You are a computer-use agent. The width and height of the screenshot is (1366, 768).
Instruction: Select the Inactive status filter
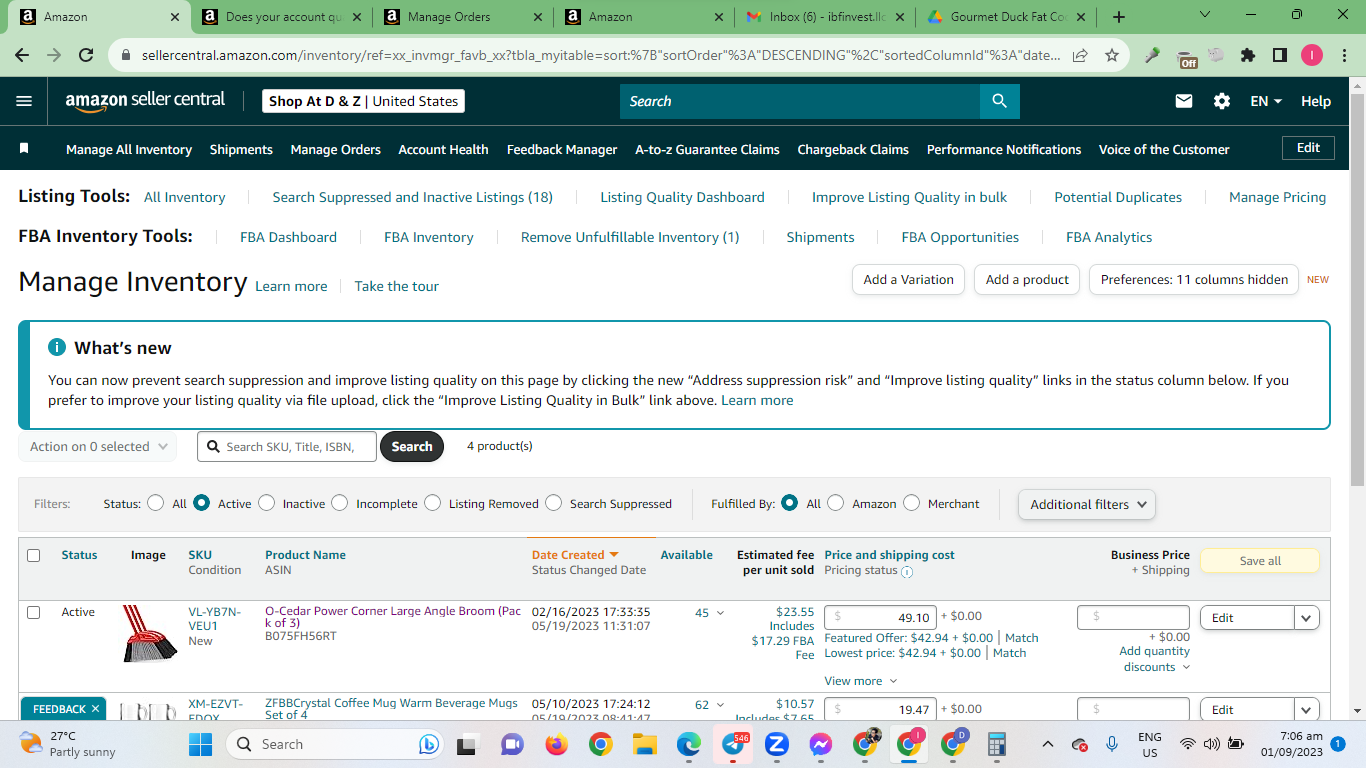point(266,503)
